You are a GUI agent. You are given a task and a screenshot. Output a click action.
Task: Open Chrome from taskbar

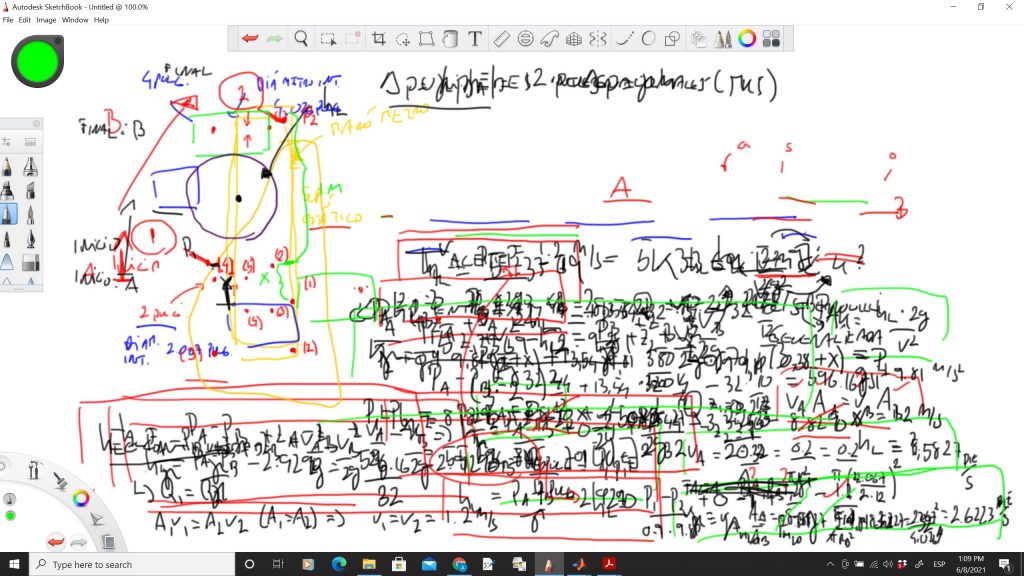(459, 564)
